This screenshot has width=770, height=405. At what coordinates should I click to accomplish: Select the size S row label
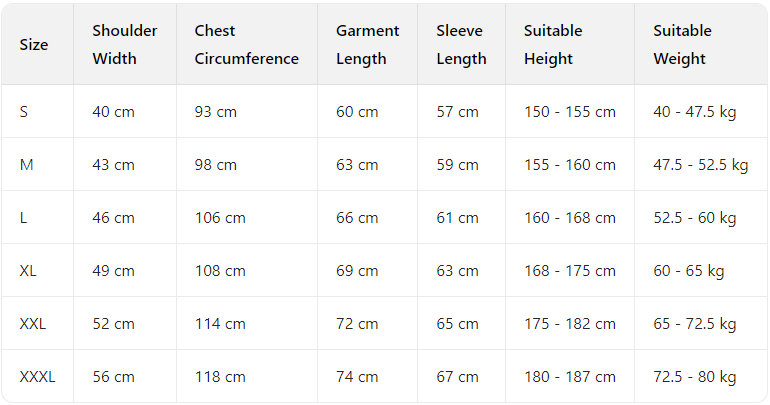[x=24, y=112]
